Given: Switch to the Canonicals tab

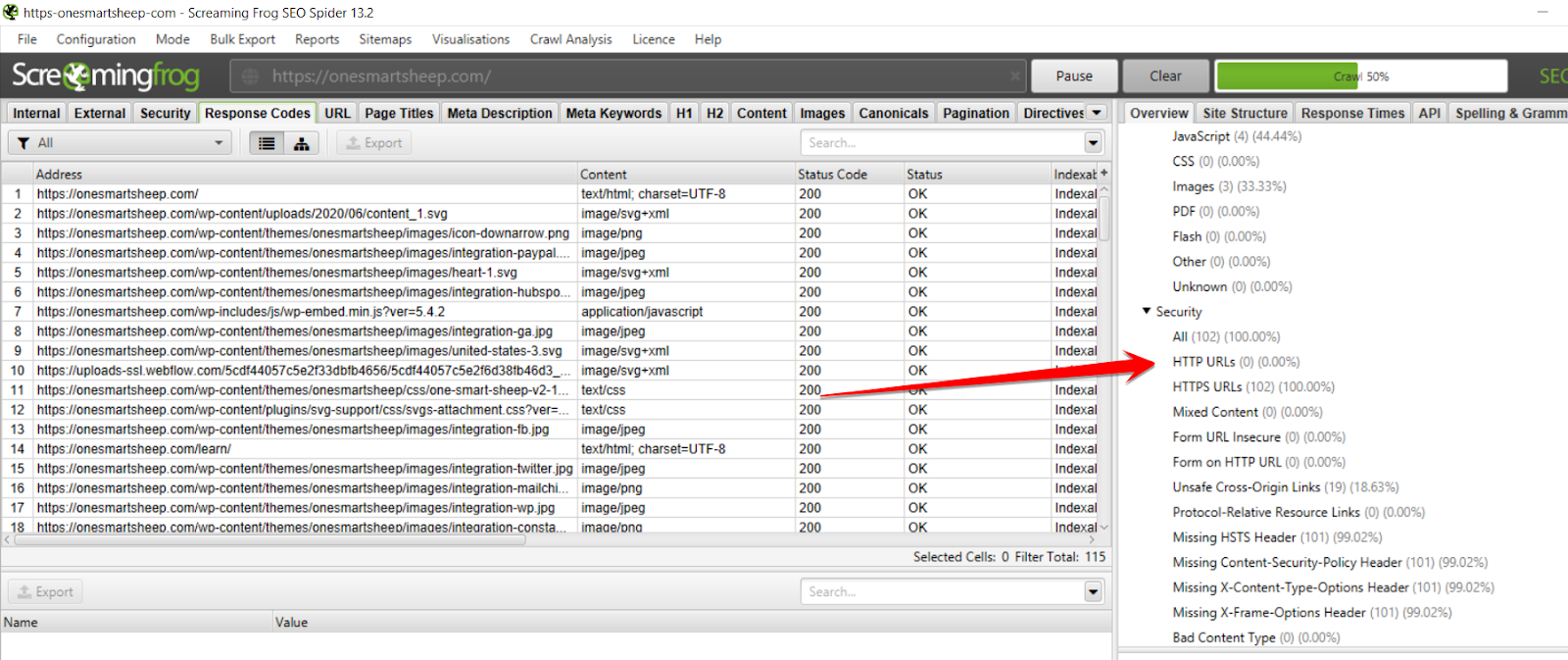Looking at the screenshot, I should 894,113.
